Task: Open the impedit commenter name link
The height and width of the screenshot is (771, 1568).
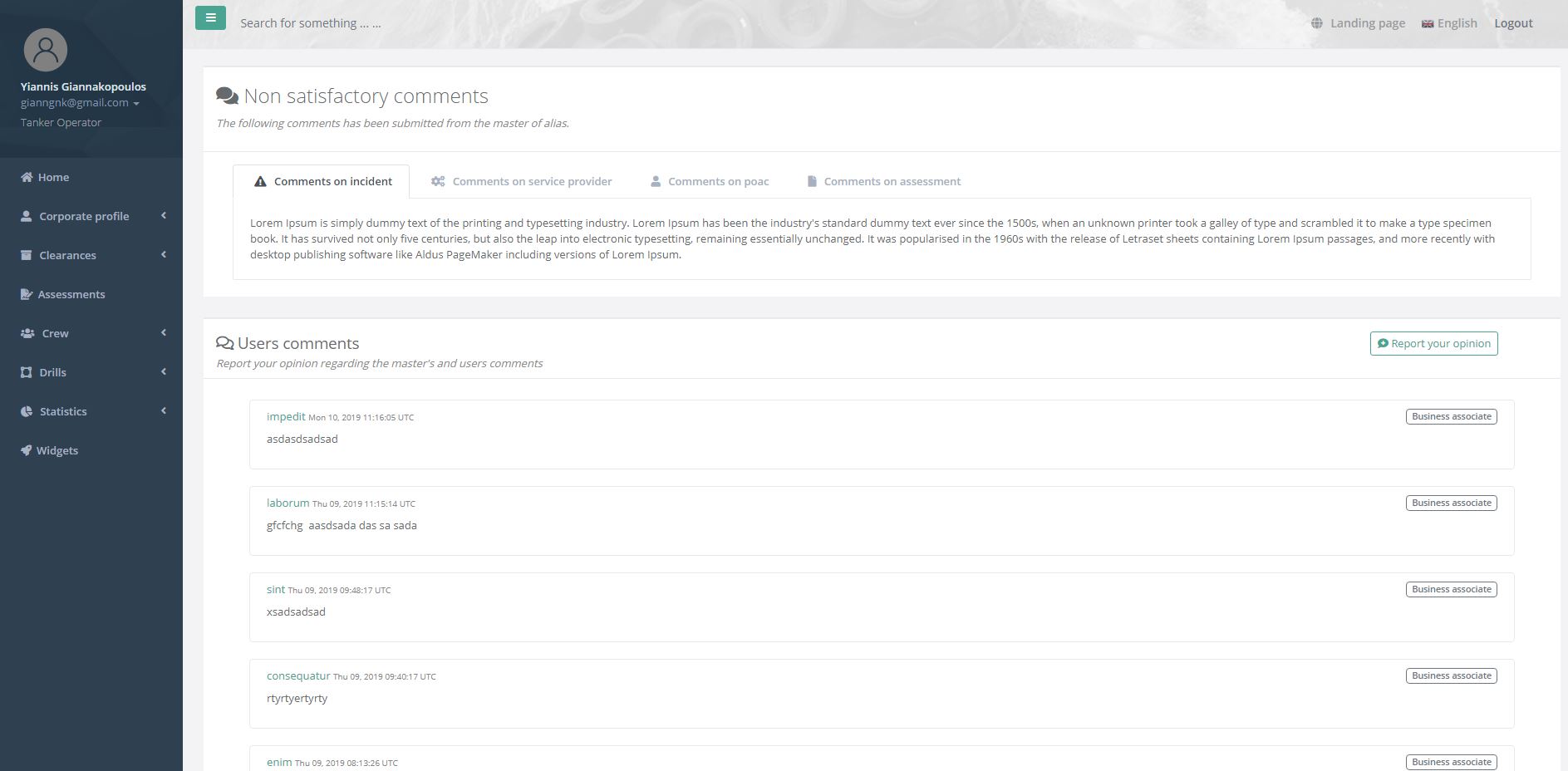Action: 286,416
